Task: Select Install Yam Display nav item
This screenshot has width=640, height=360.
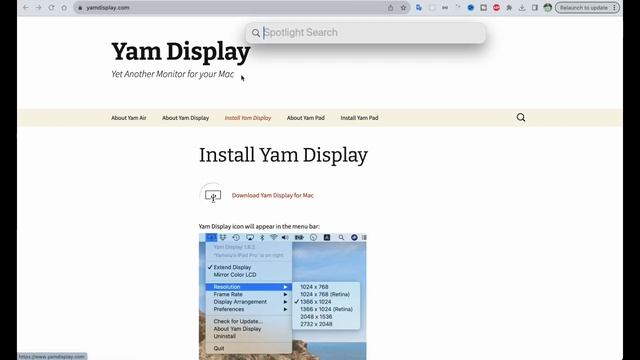Action: tap(248, 118)
